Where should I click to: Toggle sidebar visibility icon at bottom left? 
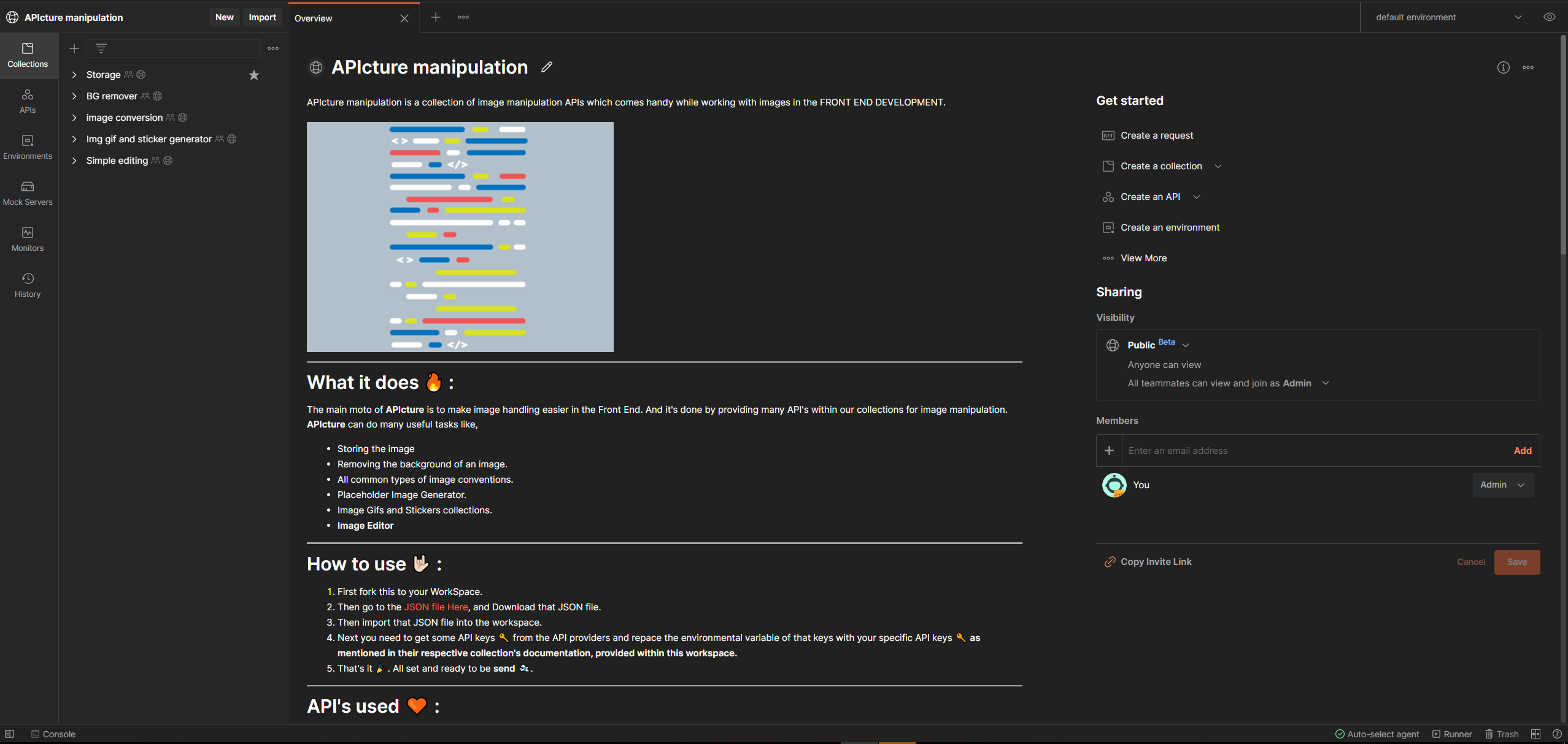click(10, 734)
